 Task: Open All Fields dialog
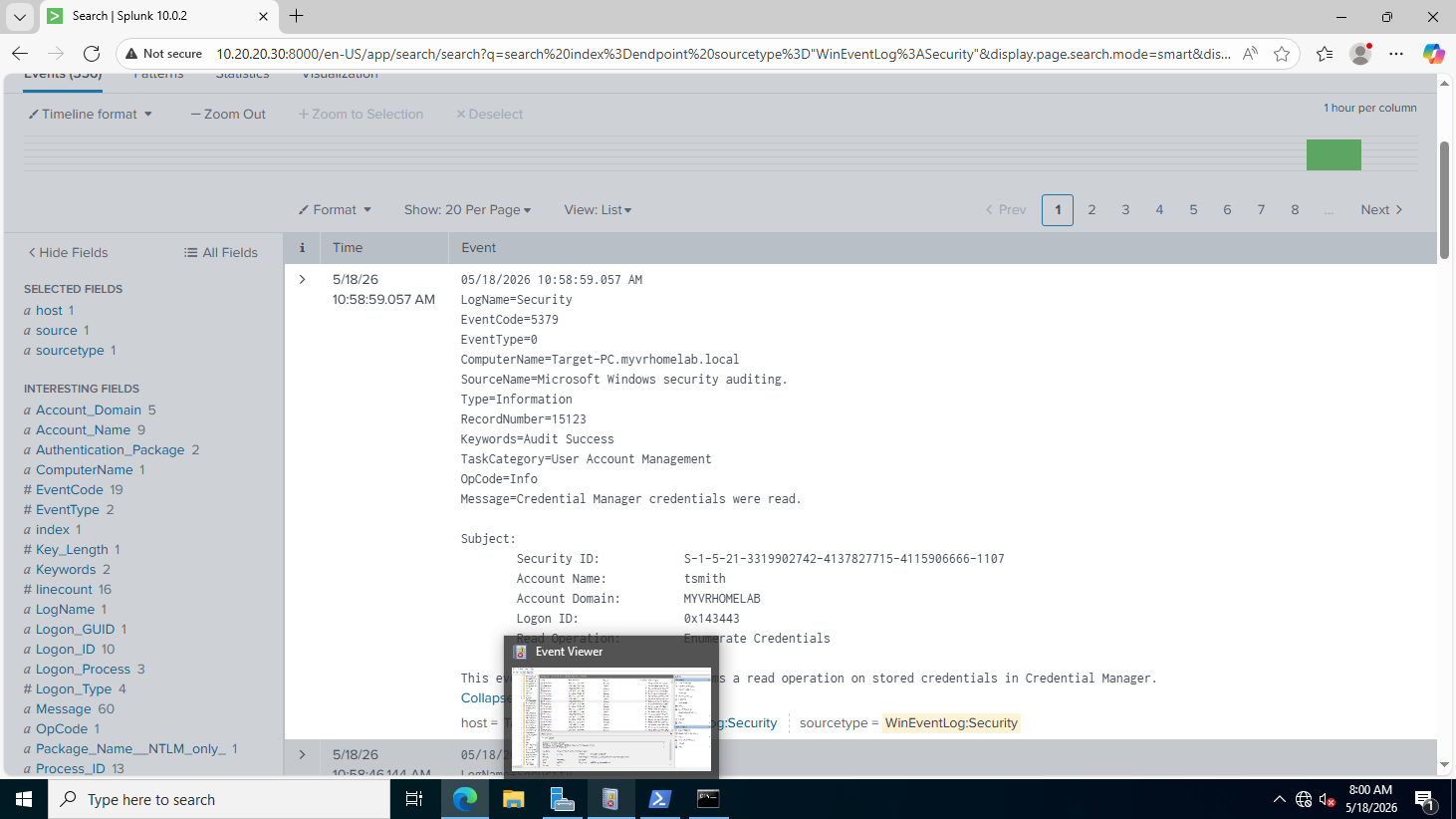[221, 252]
